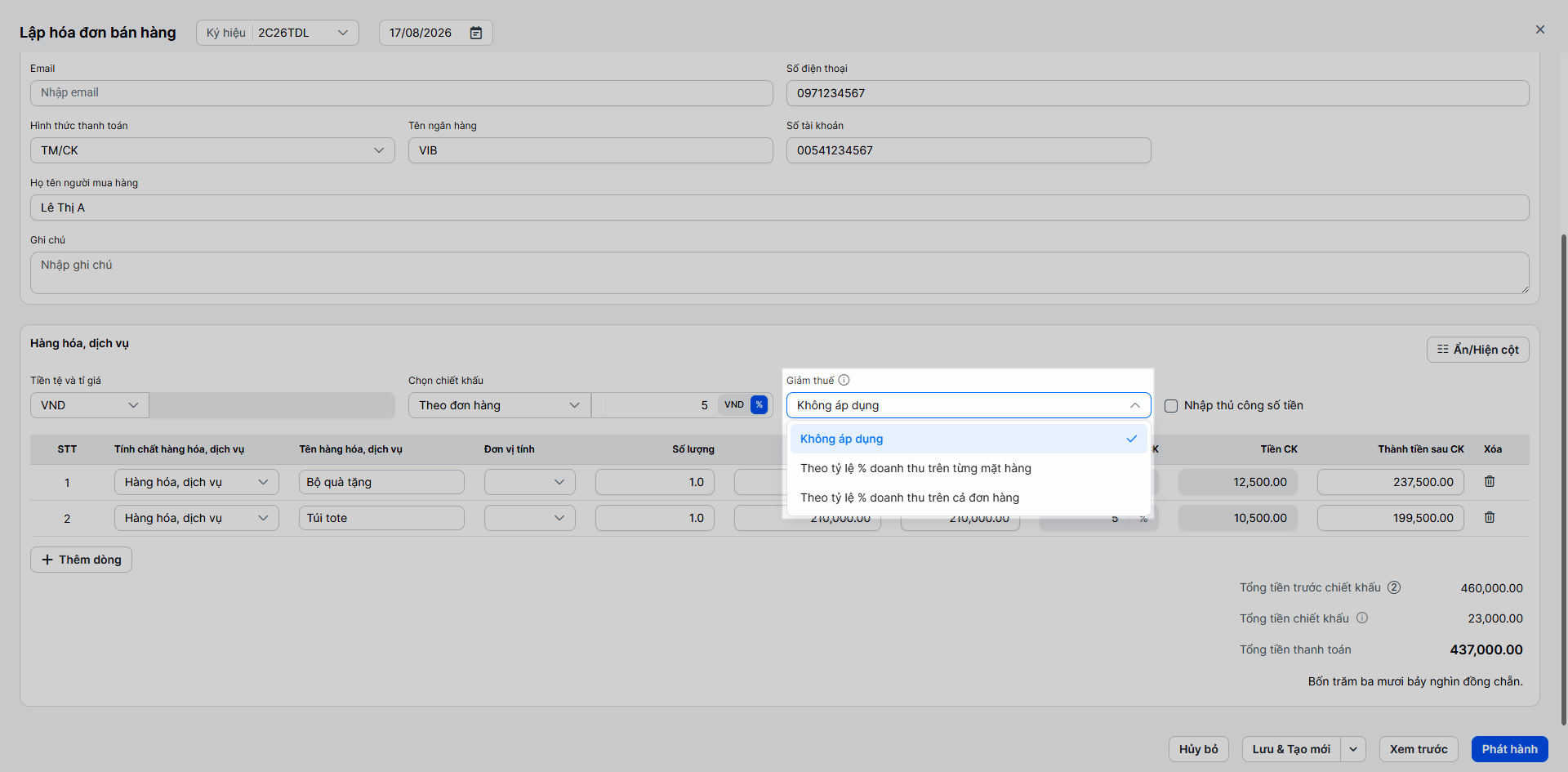Click the Số điện thoại field
1568x772 pixels.
1158,93
